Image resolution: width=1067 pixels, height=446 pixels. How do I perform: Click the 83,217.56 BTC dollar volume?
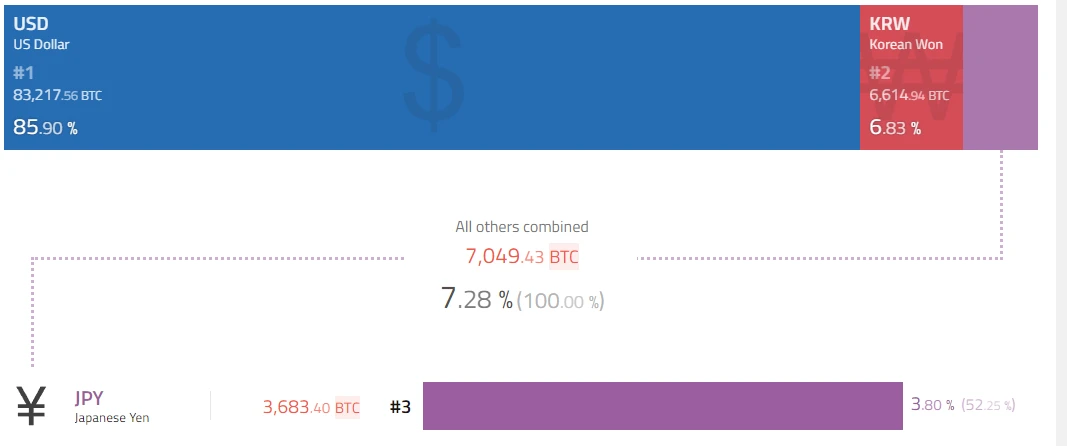click(x=57, y=95)
